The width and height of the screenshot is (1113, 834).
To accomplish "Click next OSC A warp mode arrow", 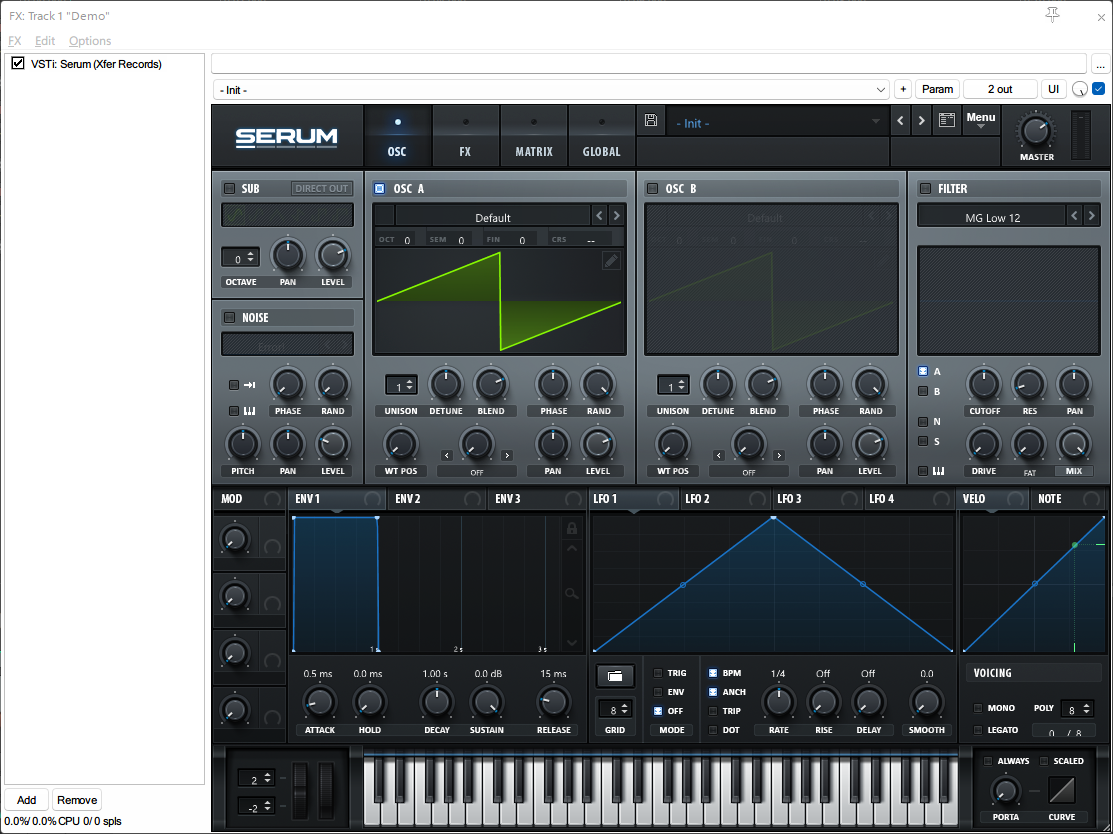I will [x=507, y=456].
